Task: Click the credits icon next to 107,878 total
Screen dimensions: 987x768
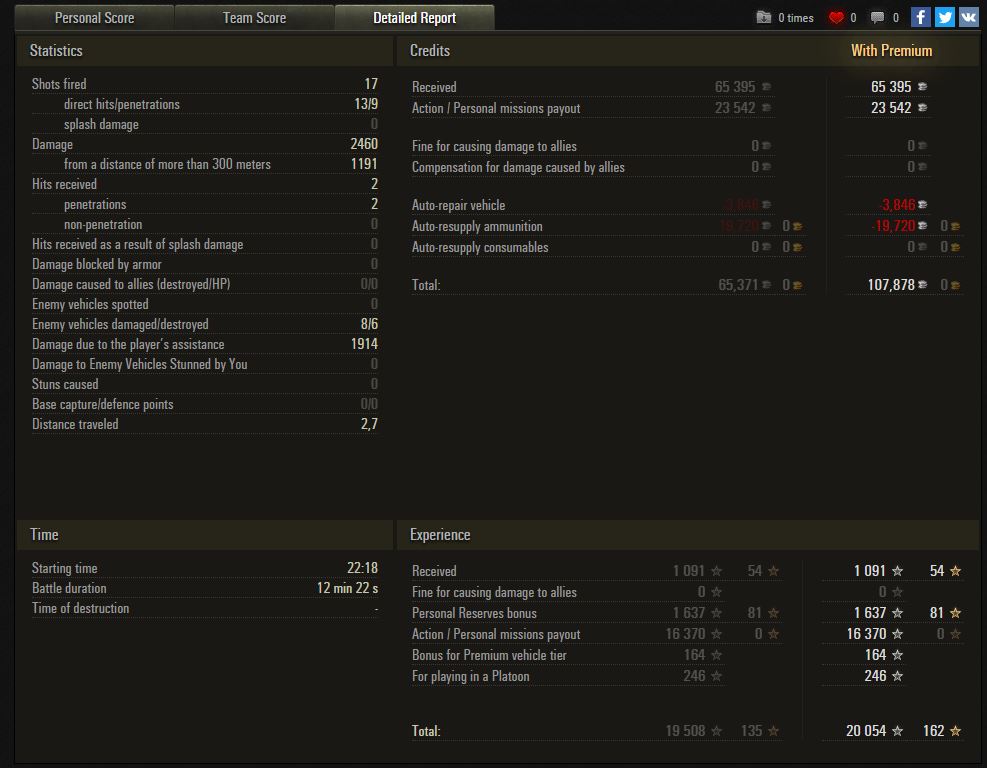Action: (x=922, y=285)
